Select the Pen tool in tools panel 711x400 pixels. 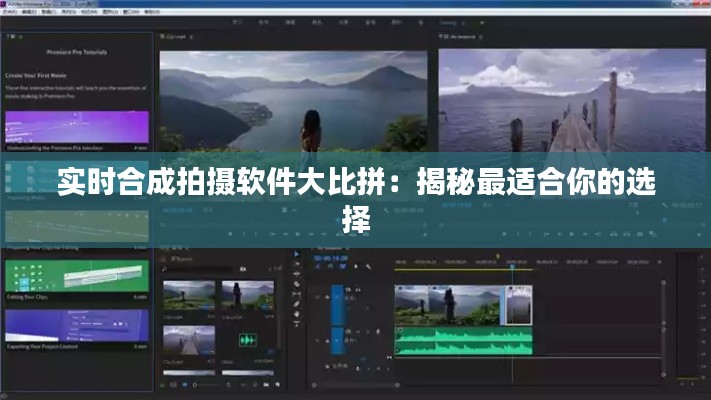click(x=296, y=304)
